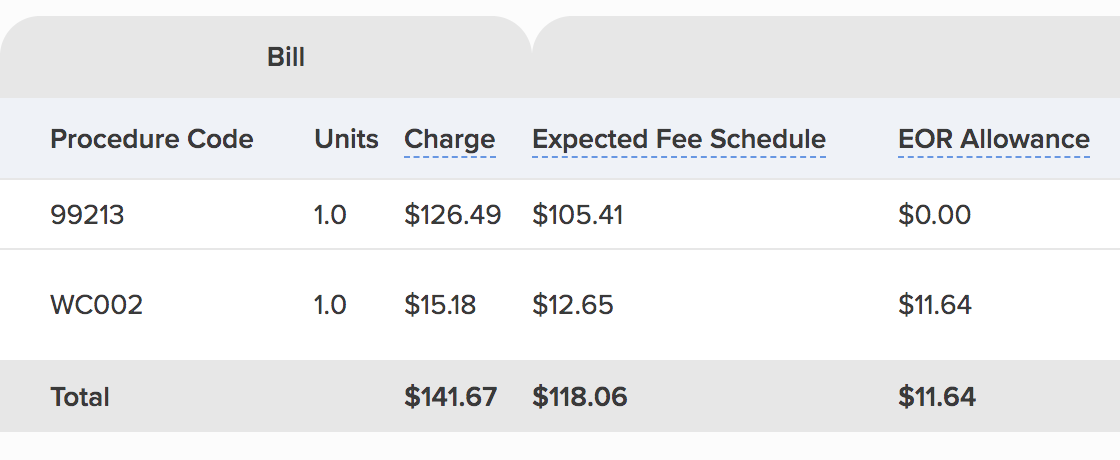Click the units value for WC002
The height and width of the screenshot is (460, 1120).
(330, 305)
